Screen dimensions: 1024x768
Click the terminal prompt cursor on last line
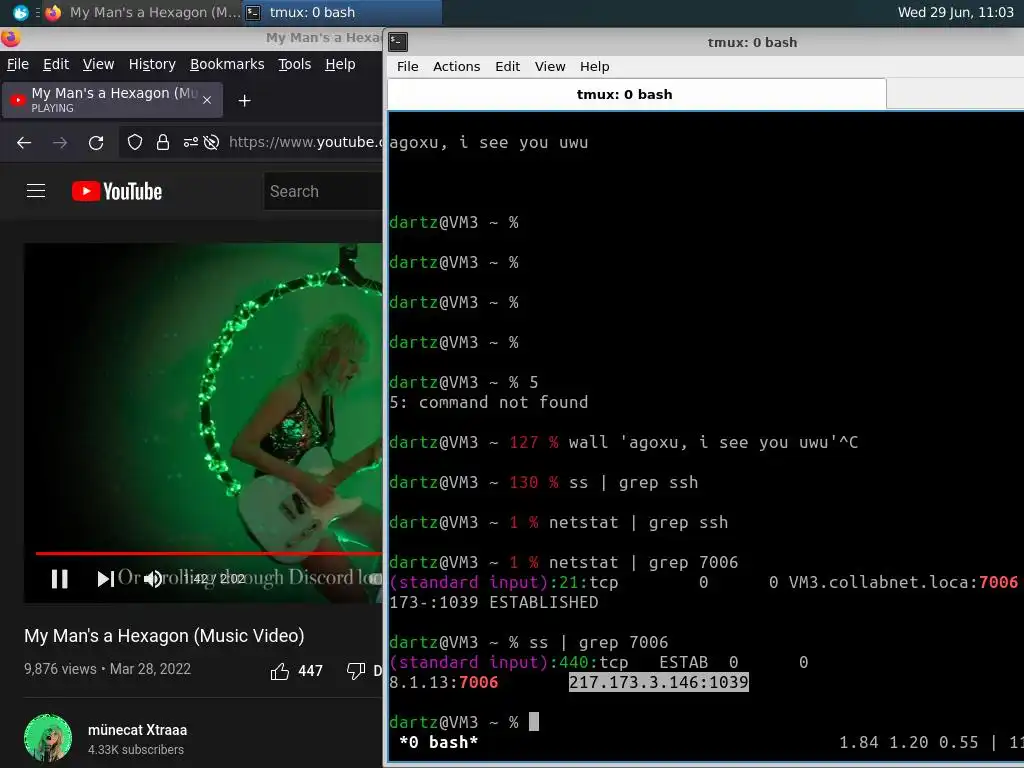tap(534, 722)
